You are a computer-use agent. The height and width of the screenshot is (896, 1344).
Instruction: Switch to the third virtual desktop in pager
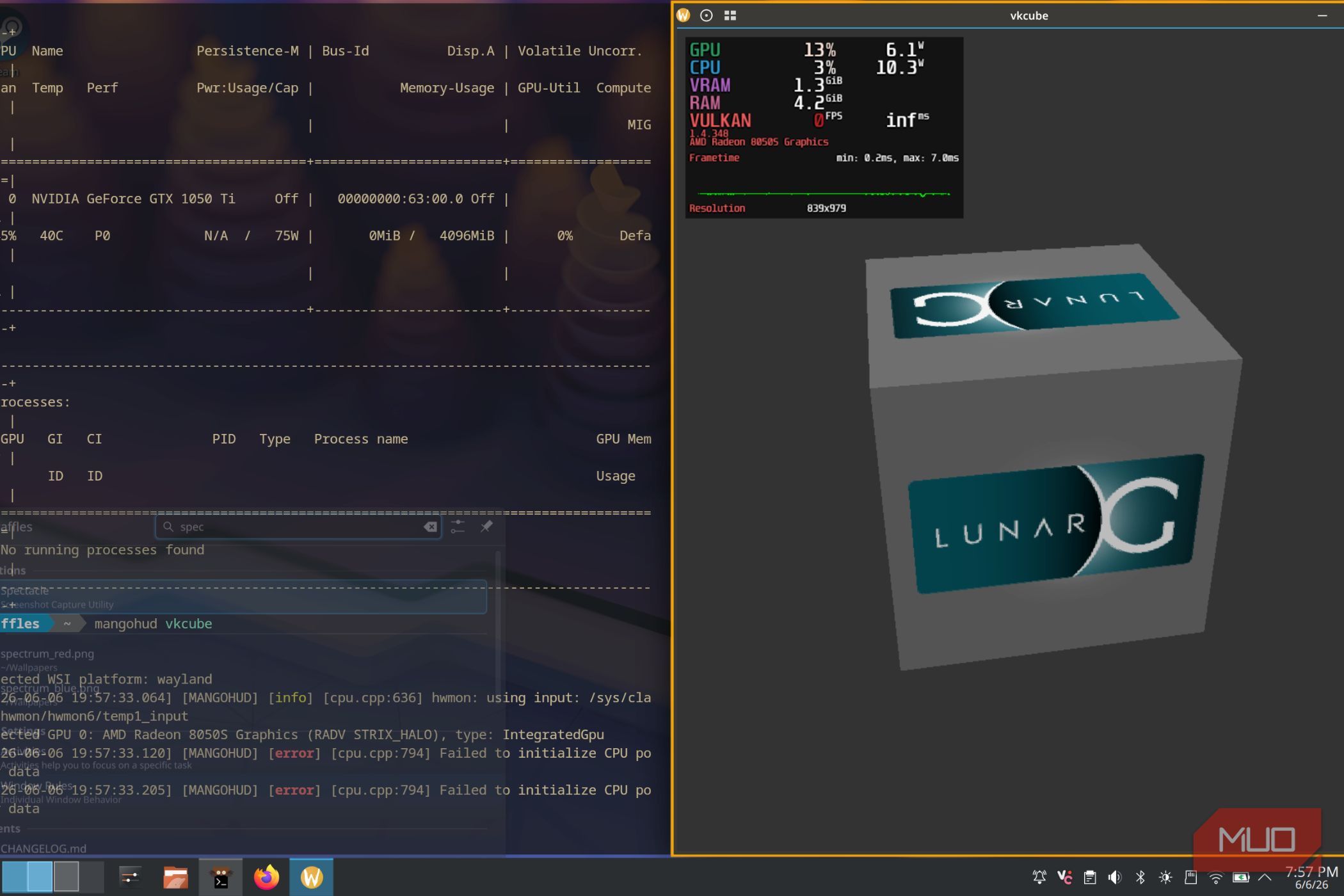[66, 877]
